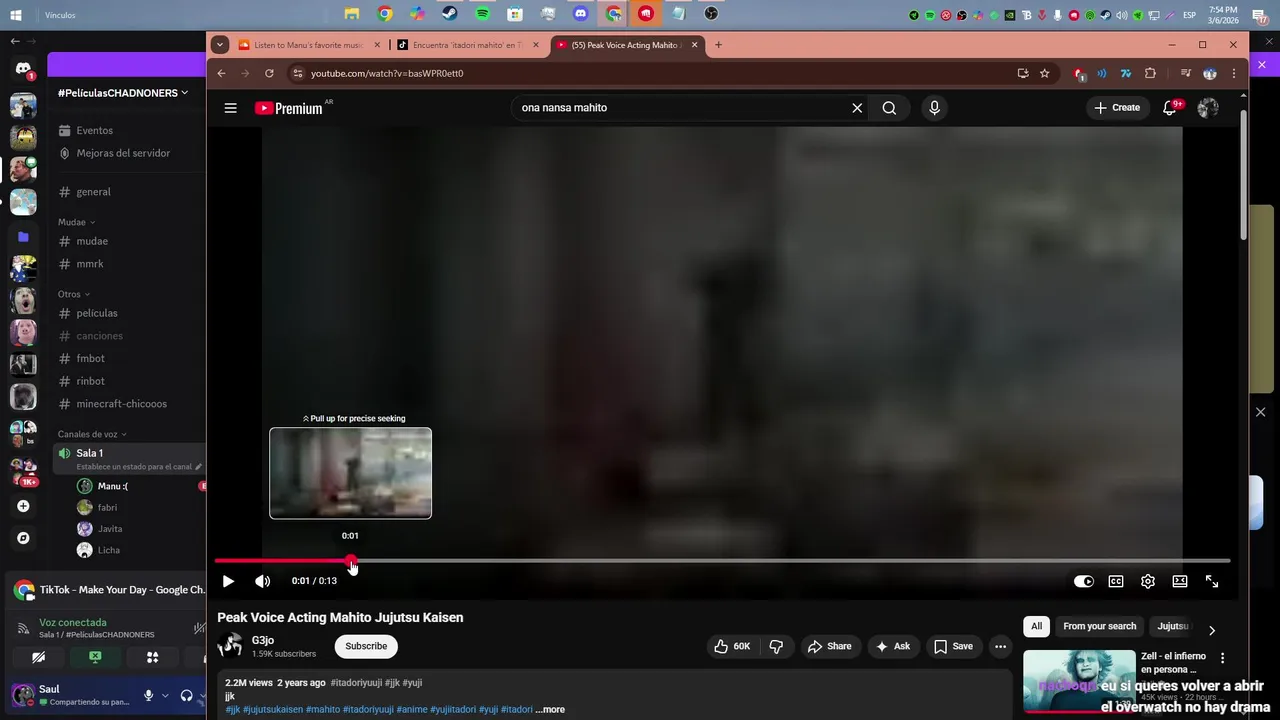Select the From your search chip
This screenshot has height=720, width=1280.
point(1099,626)
